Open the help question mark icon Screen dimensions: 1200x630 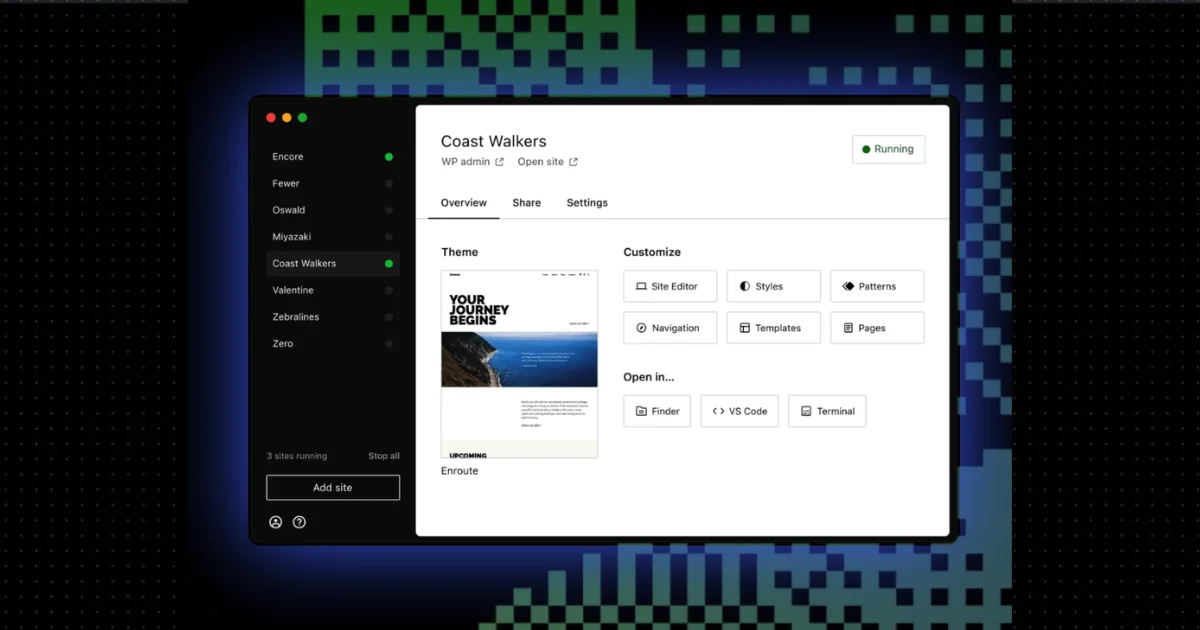(x=299, y=522)
